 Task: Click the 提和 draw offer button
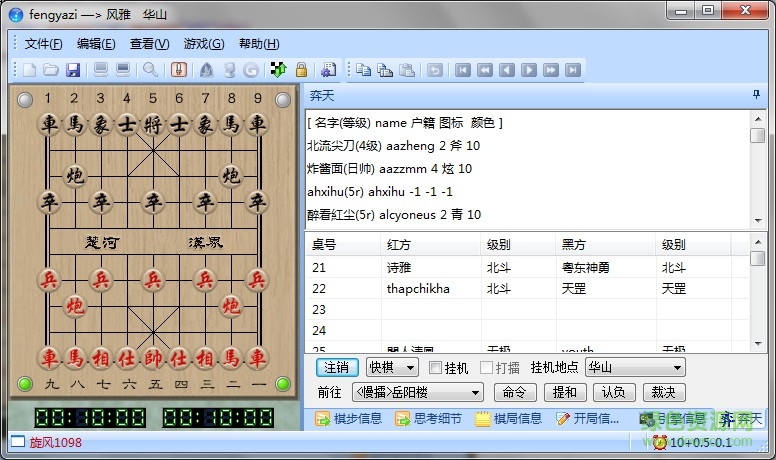pyautogui.click(x=565, y=393)
